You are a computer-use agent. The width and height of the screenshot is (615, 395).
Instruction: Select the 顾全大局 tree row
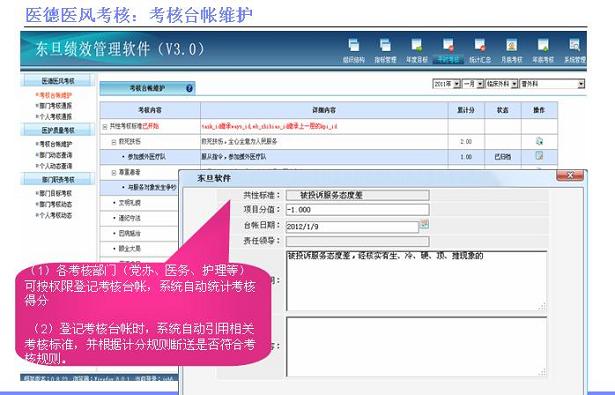point(140,249)
